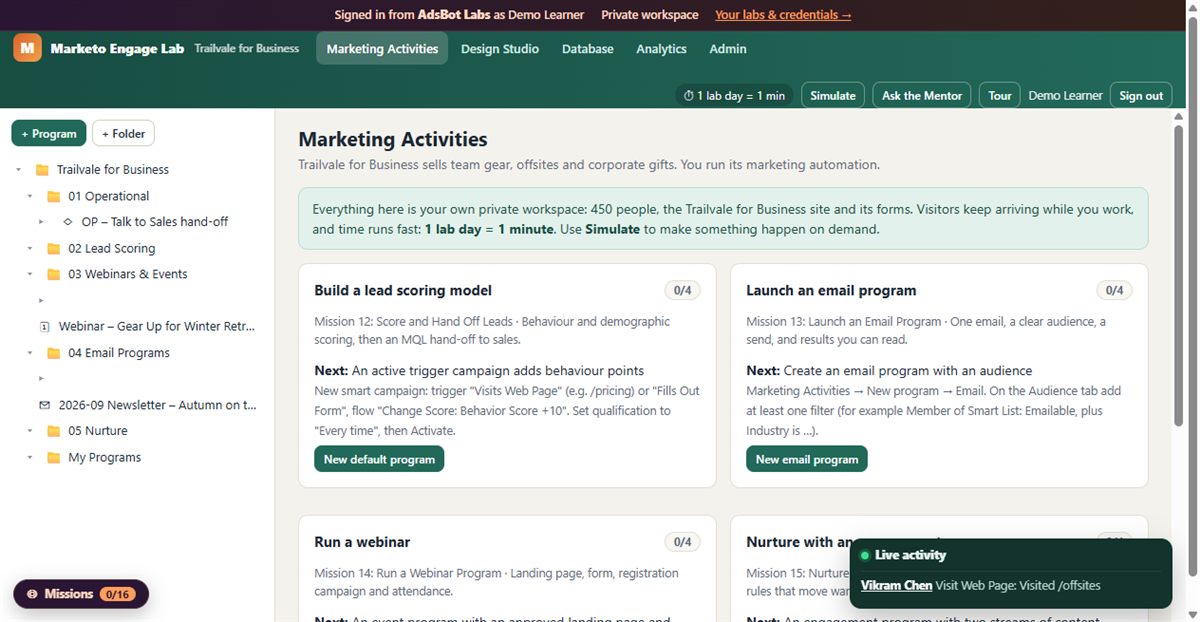
Task: Switch to the Admin tab
Action: pyautogui.click(x=728, y=48)
